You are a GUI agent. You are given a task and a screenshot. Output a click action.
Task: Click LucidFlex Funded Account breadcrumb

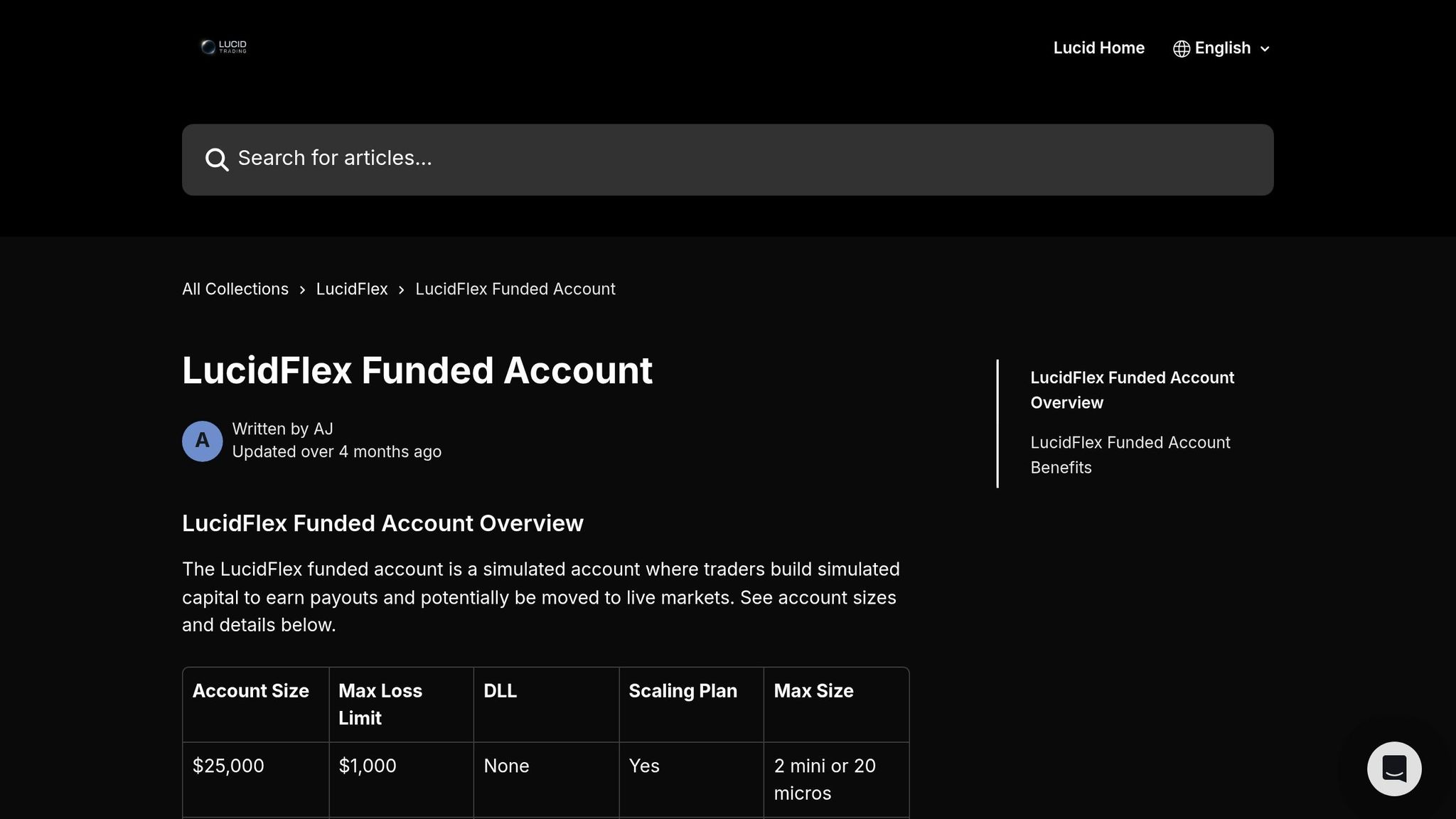(515, 289)
